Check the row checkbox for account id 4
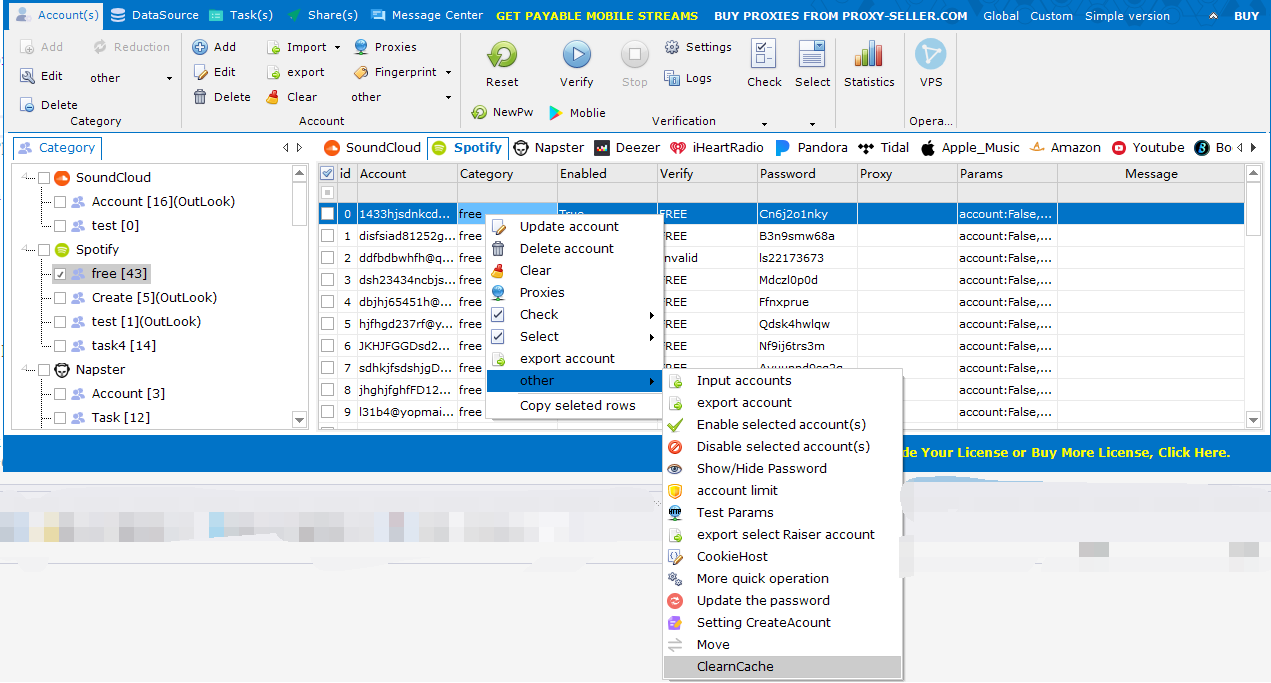The height and width of the screenshot is (683, 1271). (327, 302)
